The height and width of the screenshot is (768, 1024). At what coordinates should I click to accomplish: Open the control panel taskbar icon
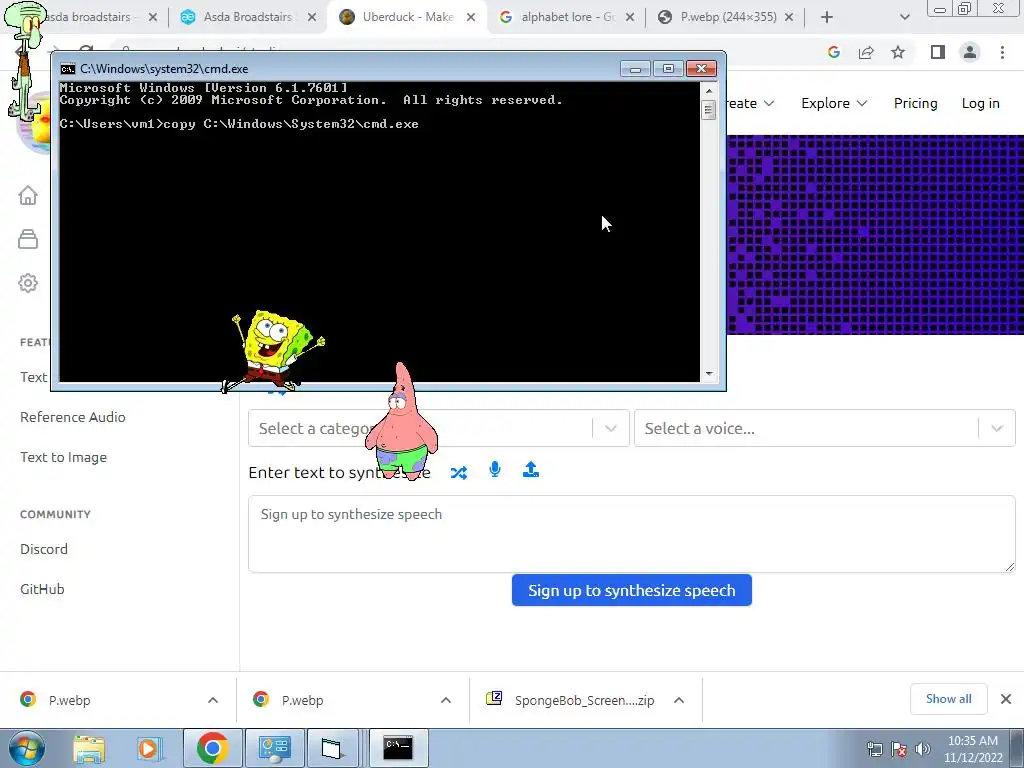pos(274,748)
